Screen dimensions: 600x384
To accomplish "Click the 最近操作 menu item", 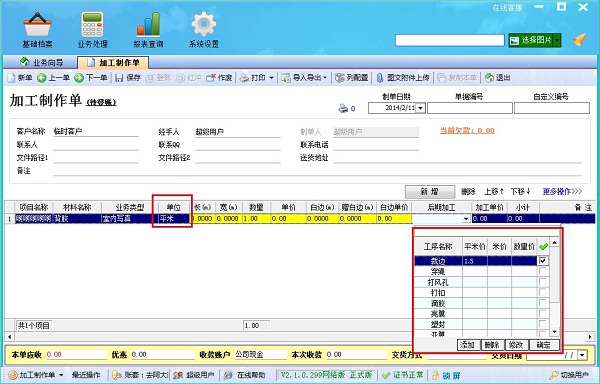I will coord(86,375).
